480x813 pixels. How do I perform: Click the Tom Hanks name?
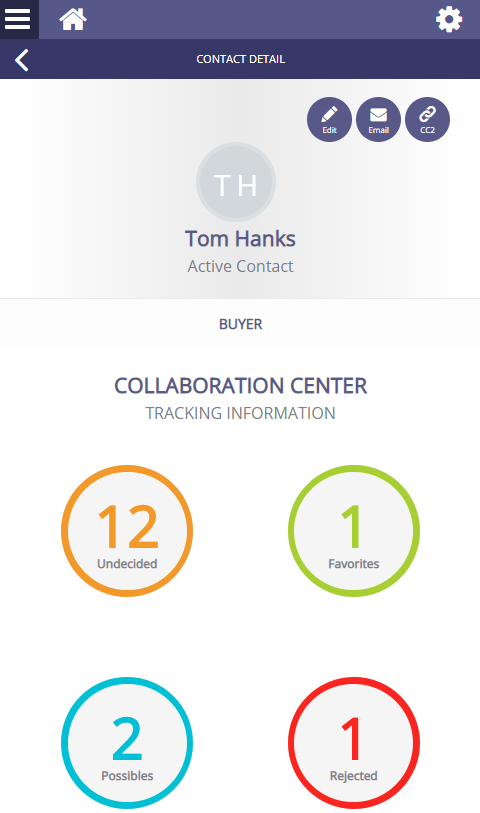tap(241, 239)
